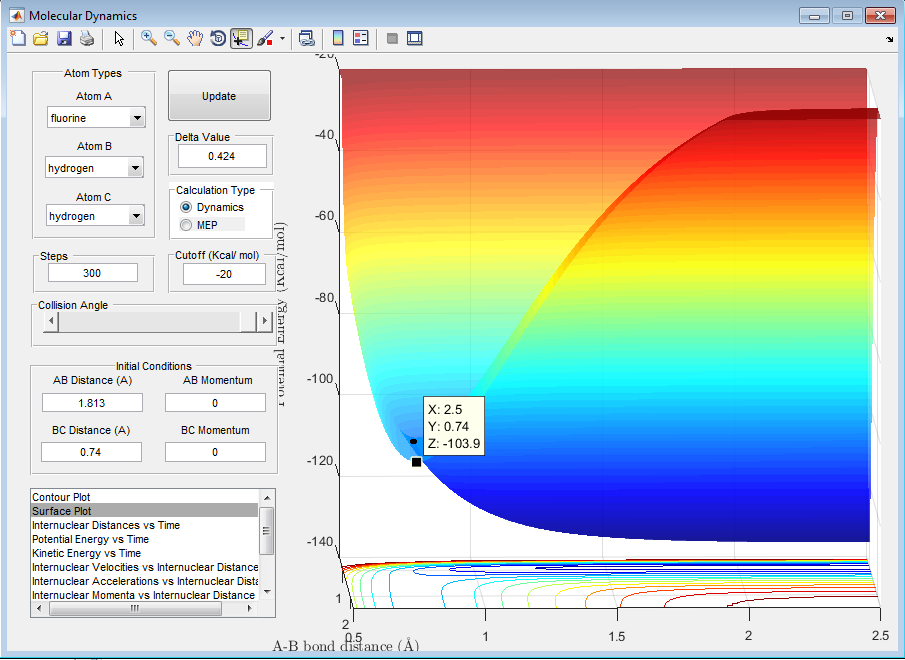Save the figure with the floppy icon
The width and height of the screenshot is (905, 660).
(x=63, y=38)
